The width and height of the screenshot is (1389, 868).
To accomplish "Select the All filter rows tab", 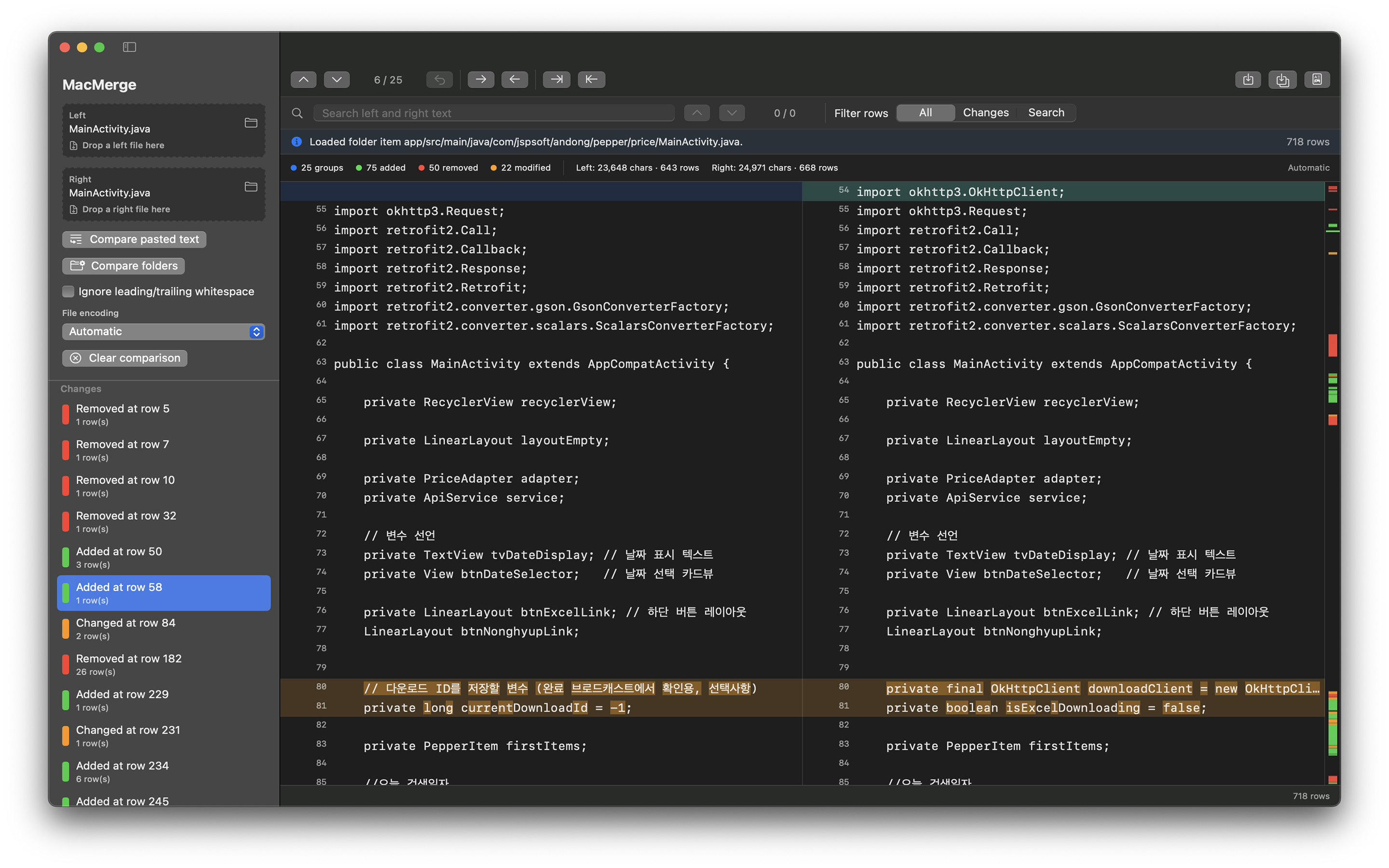I will 925,112.
